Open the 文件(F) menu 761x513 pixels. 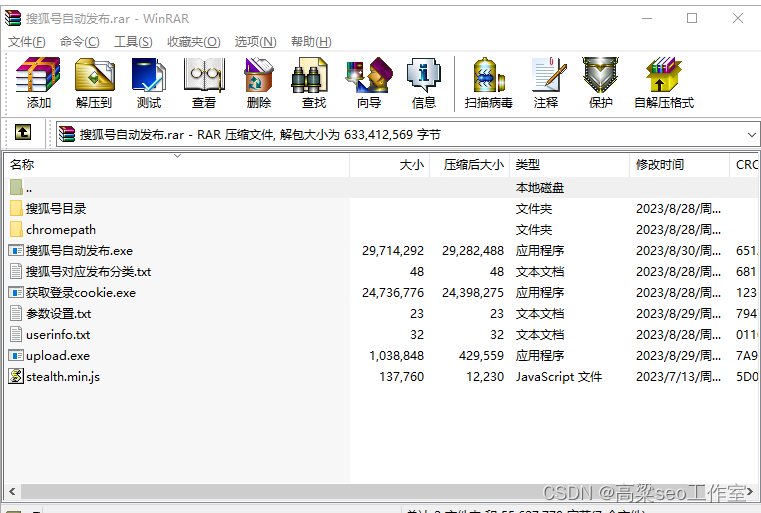[27, 42]
